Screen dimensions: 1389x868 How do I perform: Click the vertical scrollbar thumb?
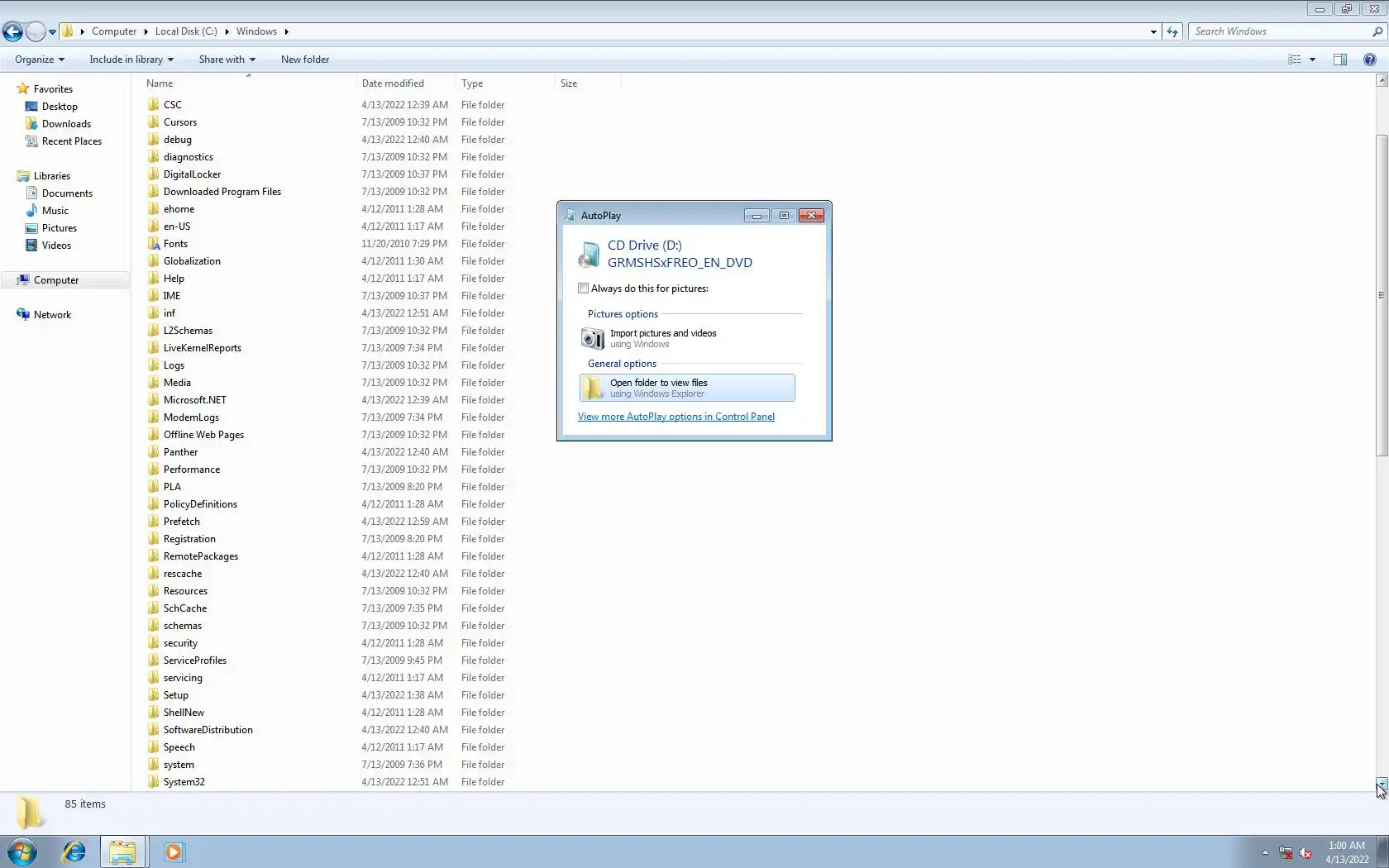[1382, 294]
